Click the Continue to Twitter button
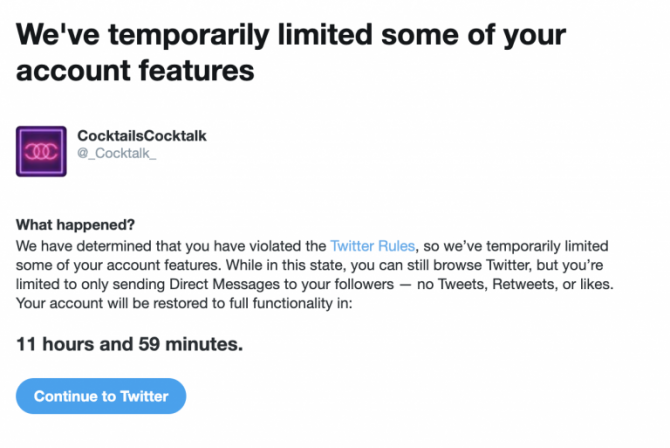670x448 pixels. point(101,396)
